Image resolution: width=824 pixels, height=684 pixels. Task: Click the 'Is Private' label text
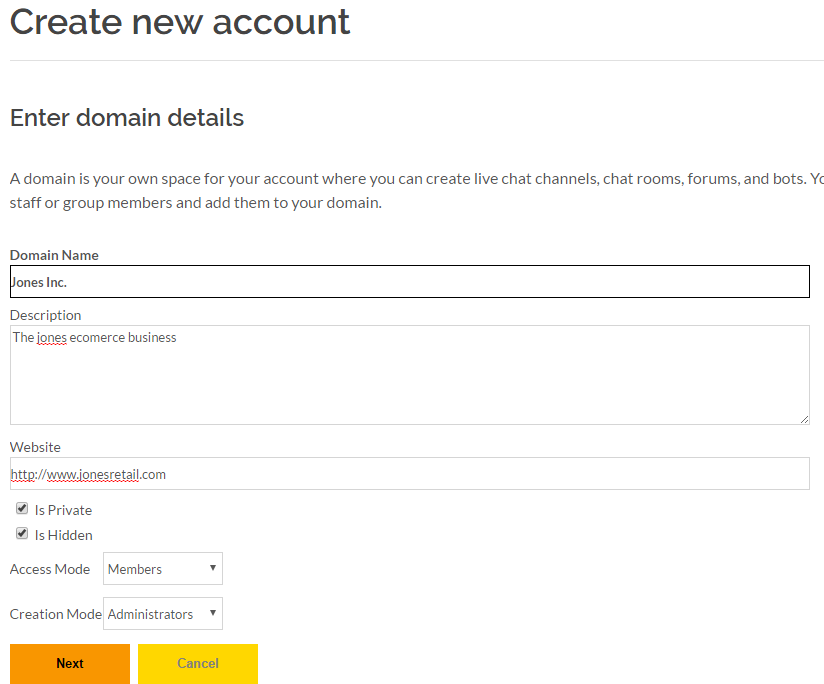point(63,510)
